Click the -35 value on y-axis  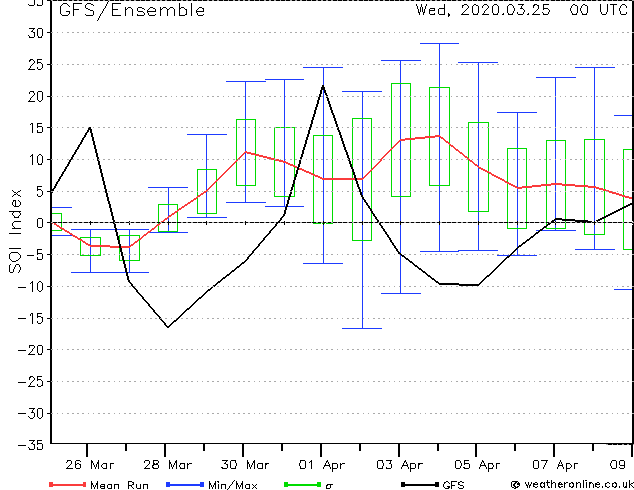point(31,445)
